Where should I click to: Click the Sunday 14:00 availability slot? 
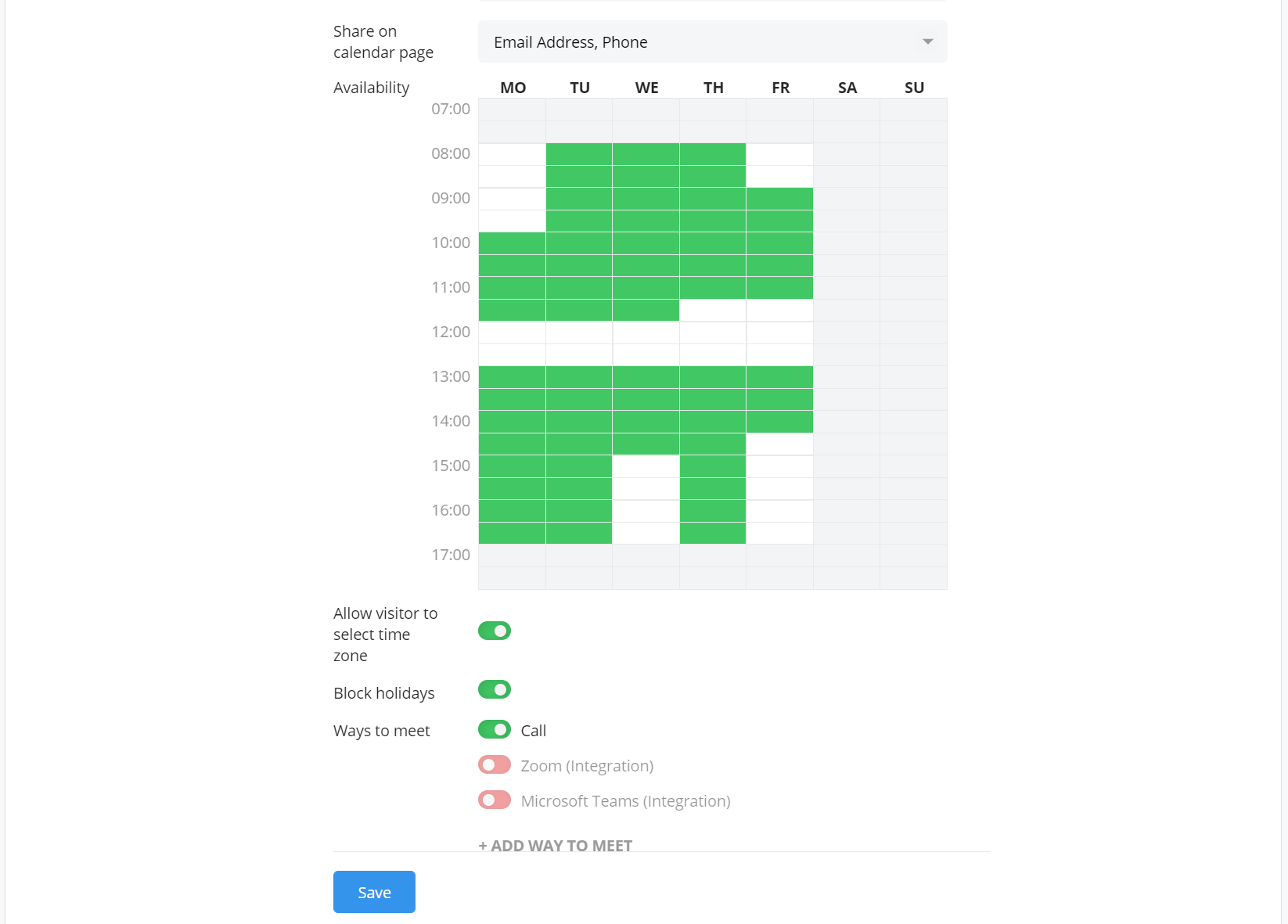point(913,422)
